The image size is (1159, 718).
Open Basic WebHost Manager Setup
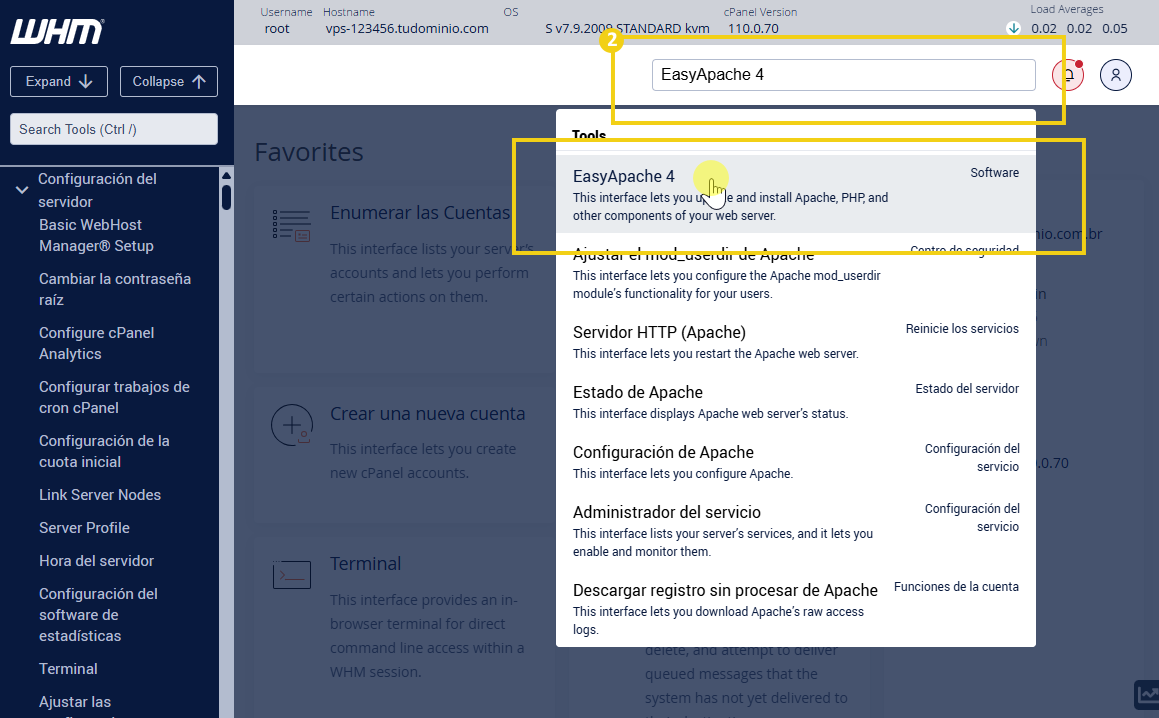pos(96,235)
